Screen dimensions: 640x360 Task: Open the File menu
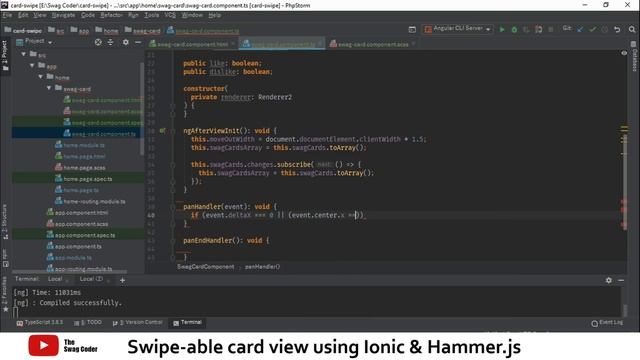(x=7, y=15)
